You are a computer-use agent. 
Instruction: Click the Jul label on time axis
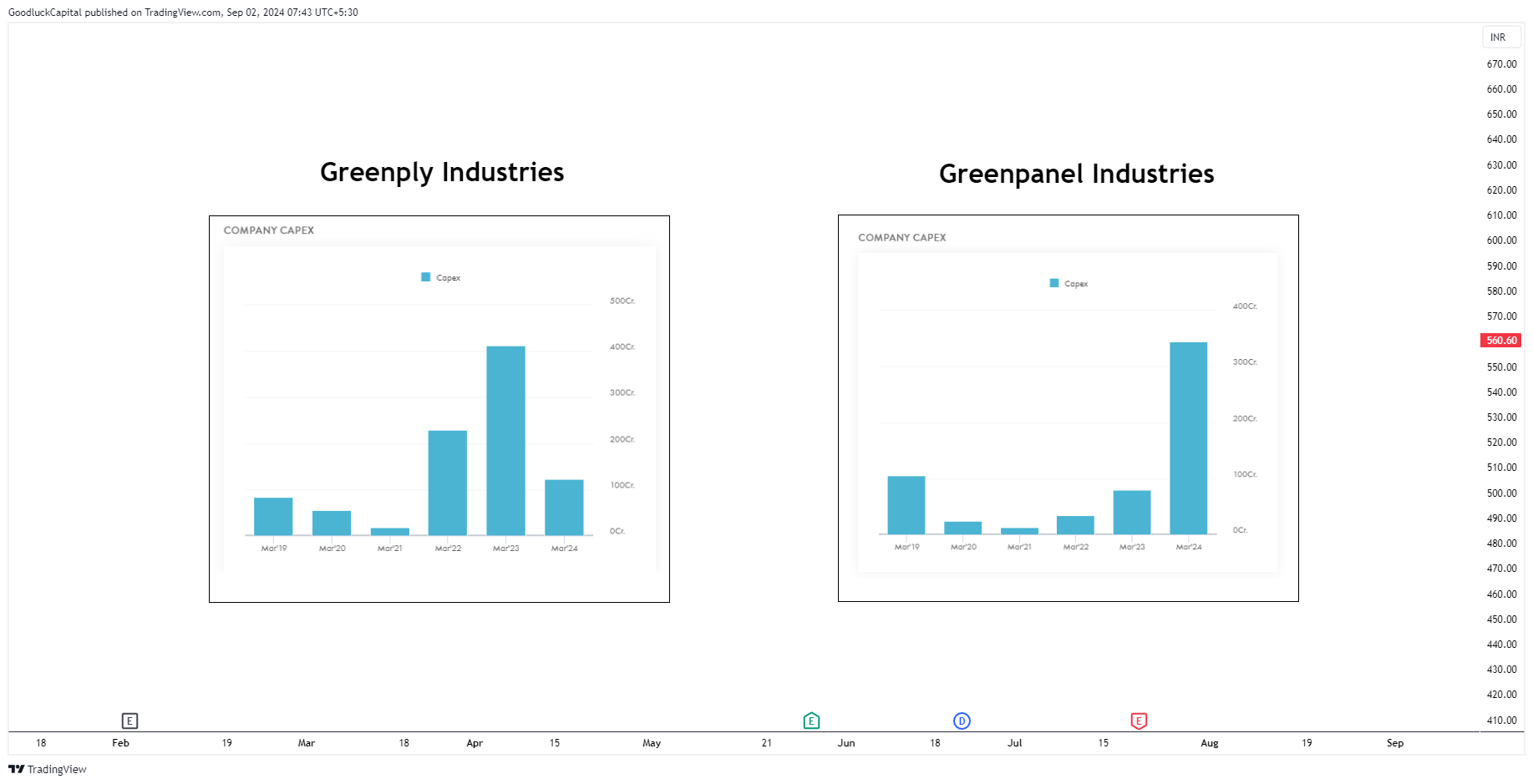pyautogui.click(x=1014, y=743)
